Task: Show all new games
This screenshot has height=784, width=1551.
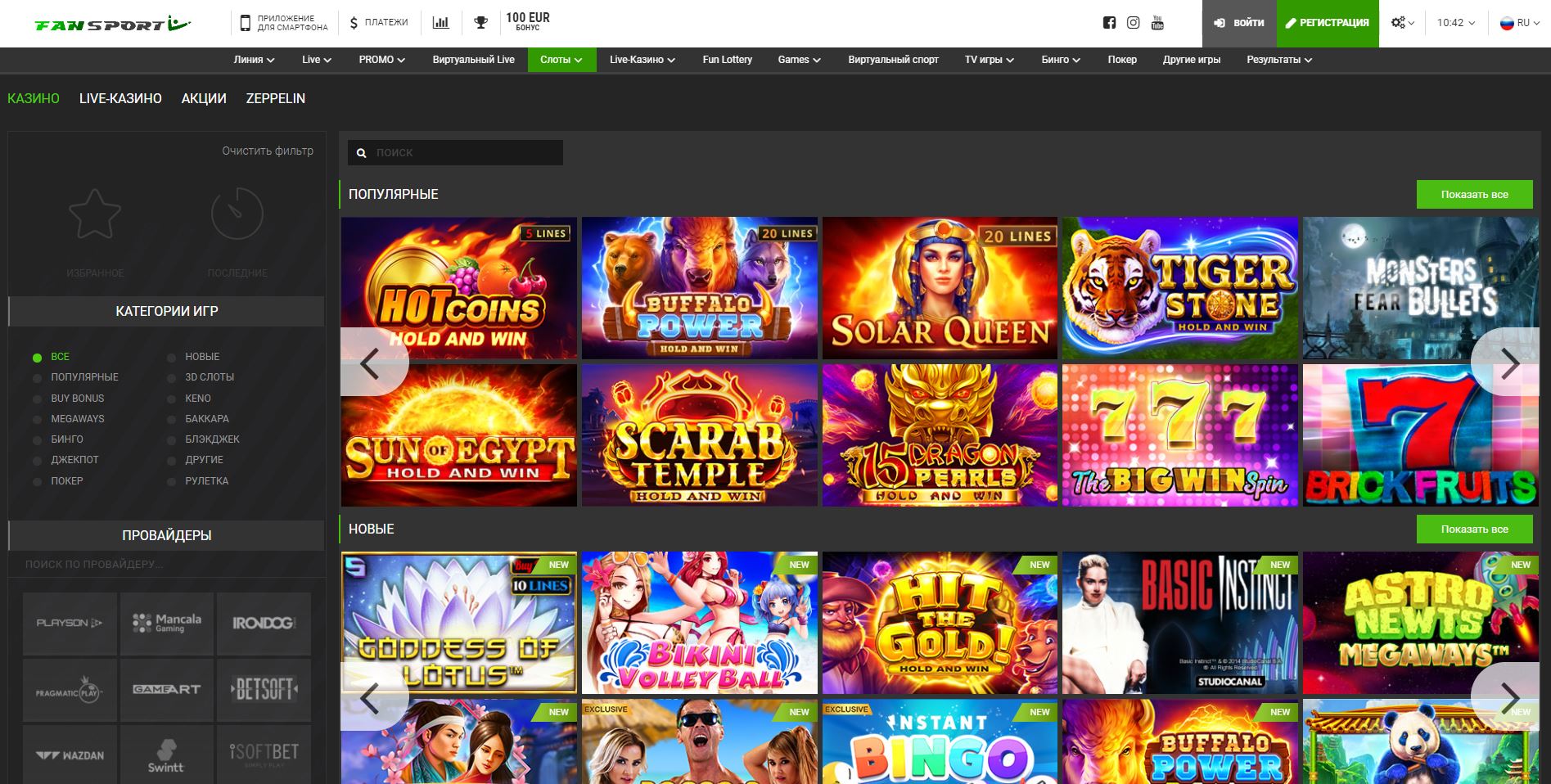Action: click(1474, 529)
